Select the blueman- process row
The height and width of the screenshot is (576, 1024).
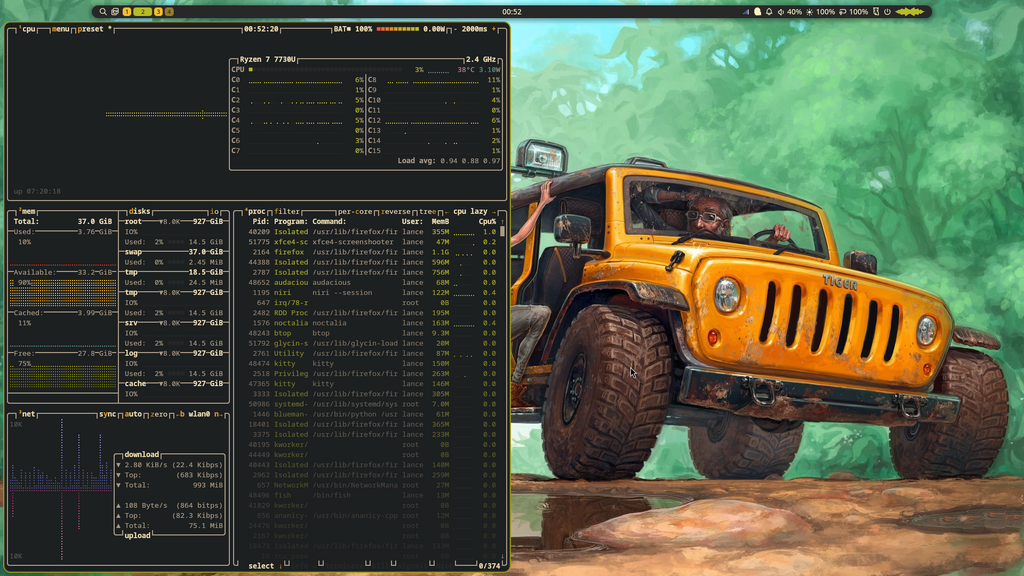(374, 414)
